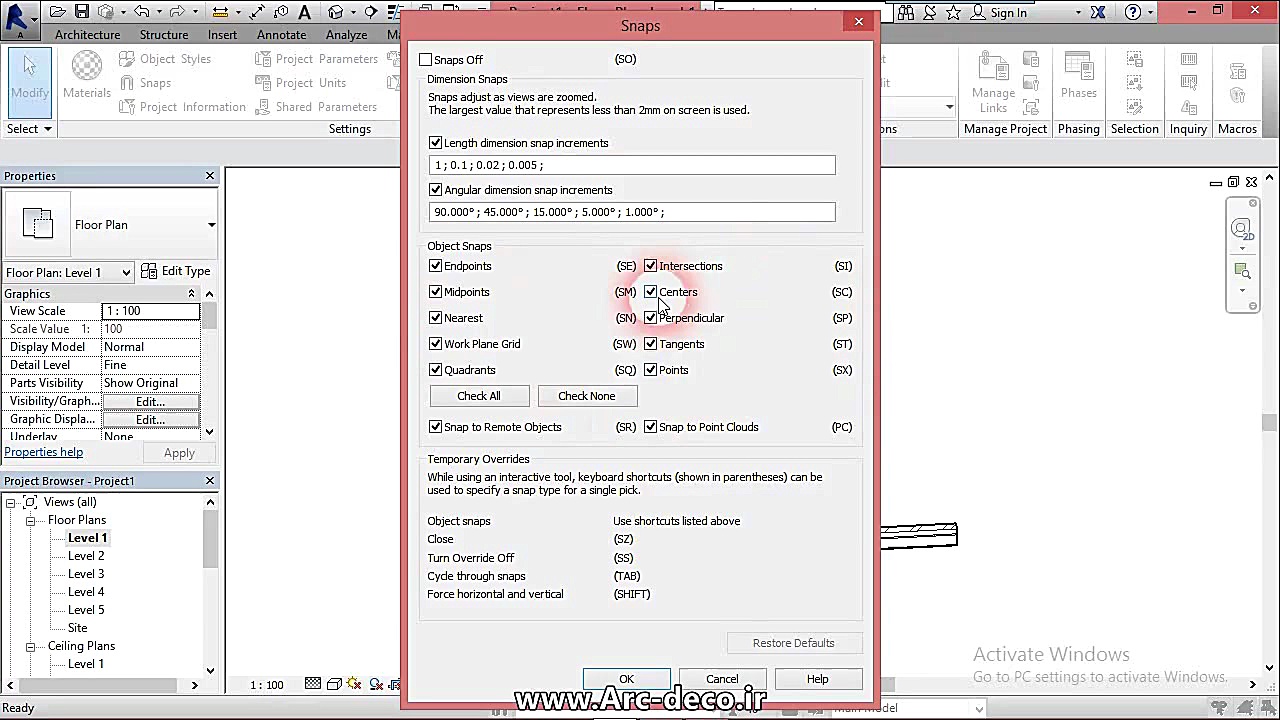Uncheck the Endpoints snap checkbox
The height and width of the screenshot is (720, 1280).
436,266
